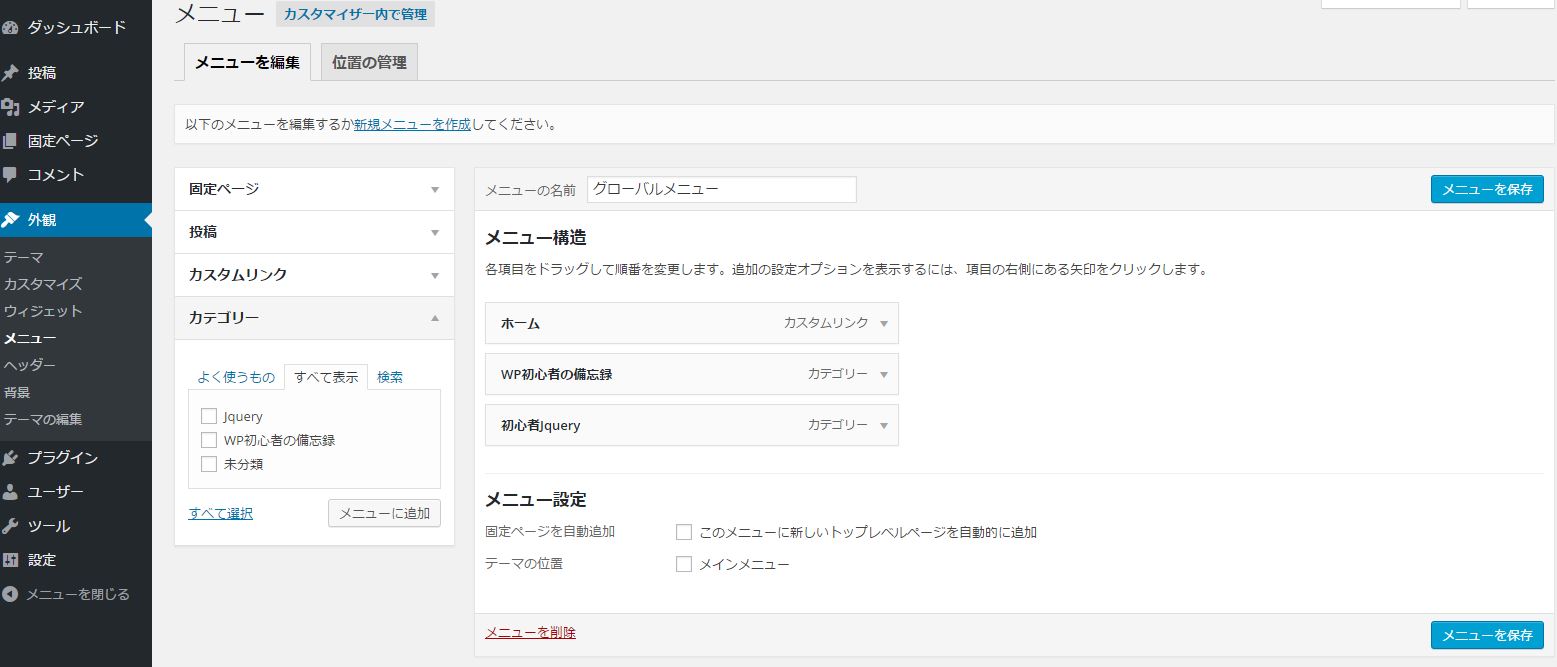Click the メニューの名前 text input field
1557x667 pixels.
coord(721,189)
